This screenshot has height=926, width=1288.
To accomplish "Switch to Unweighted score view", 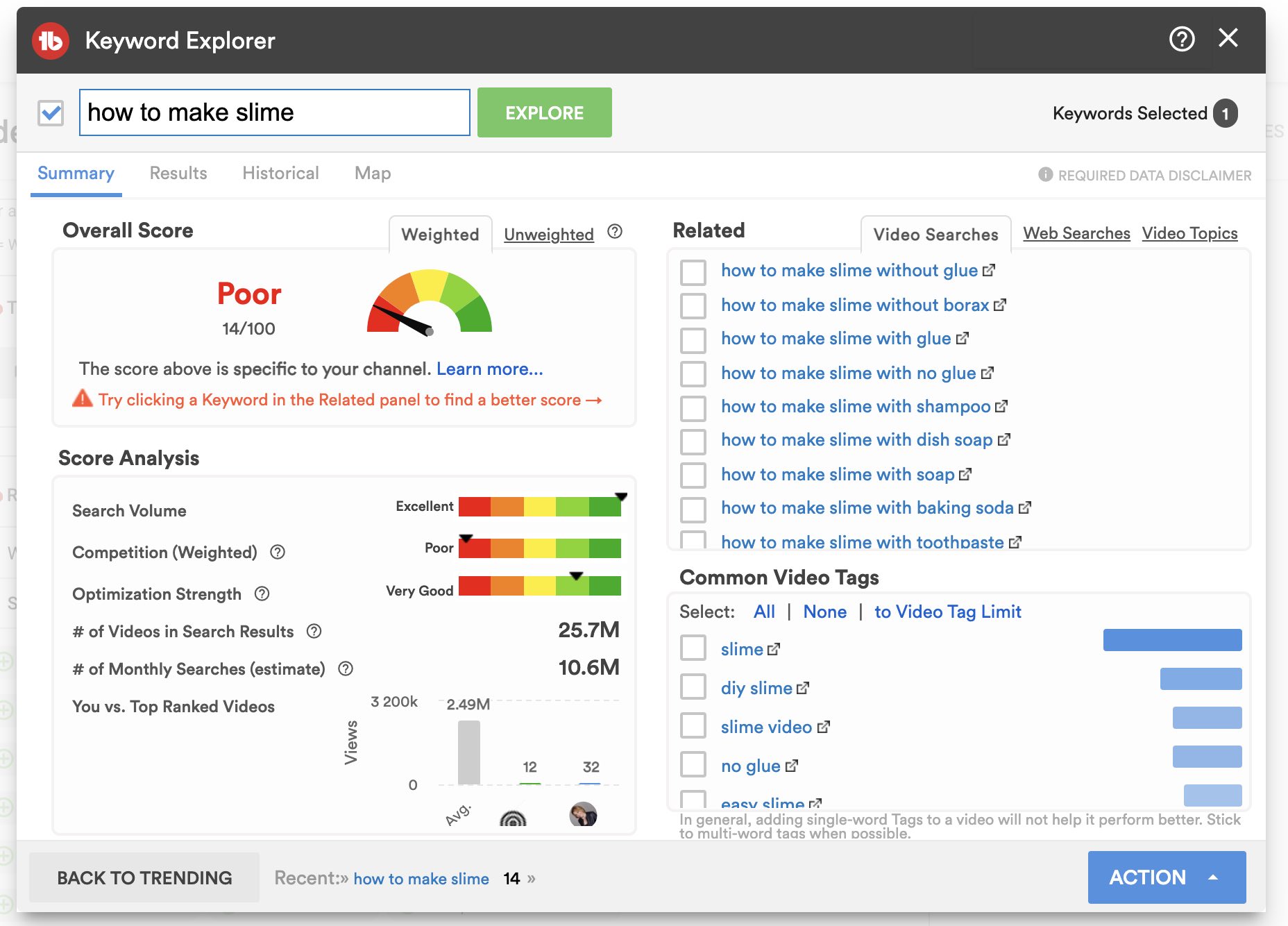I will (549, 234).
